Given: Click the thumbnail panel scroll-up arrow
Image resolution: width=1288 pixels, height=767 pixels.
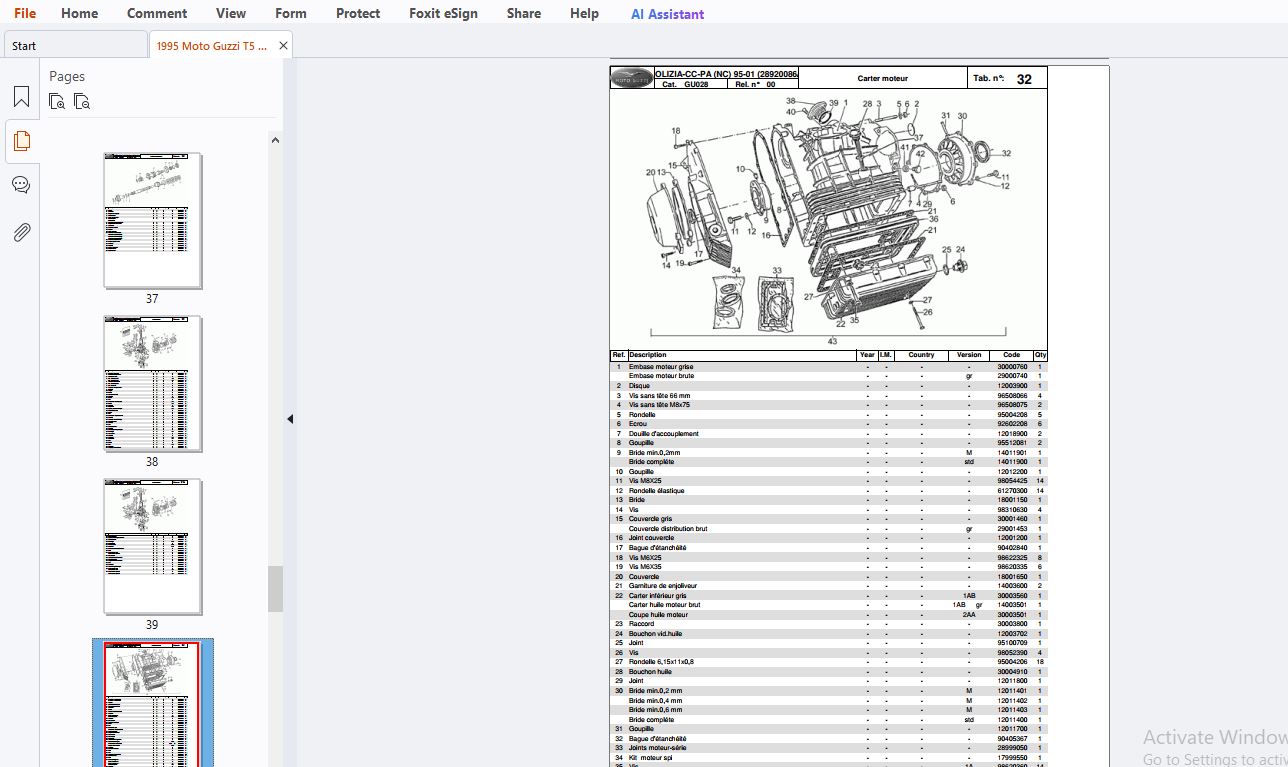Looking at the screenshot, I should coord(275,140).
